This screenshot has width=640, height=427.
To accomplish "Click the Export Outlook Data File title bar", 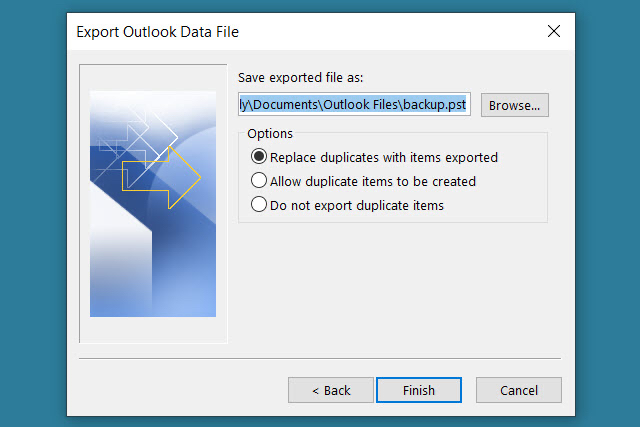I will 300,31.
